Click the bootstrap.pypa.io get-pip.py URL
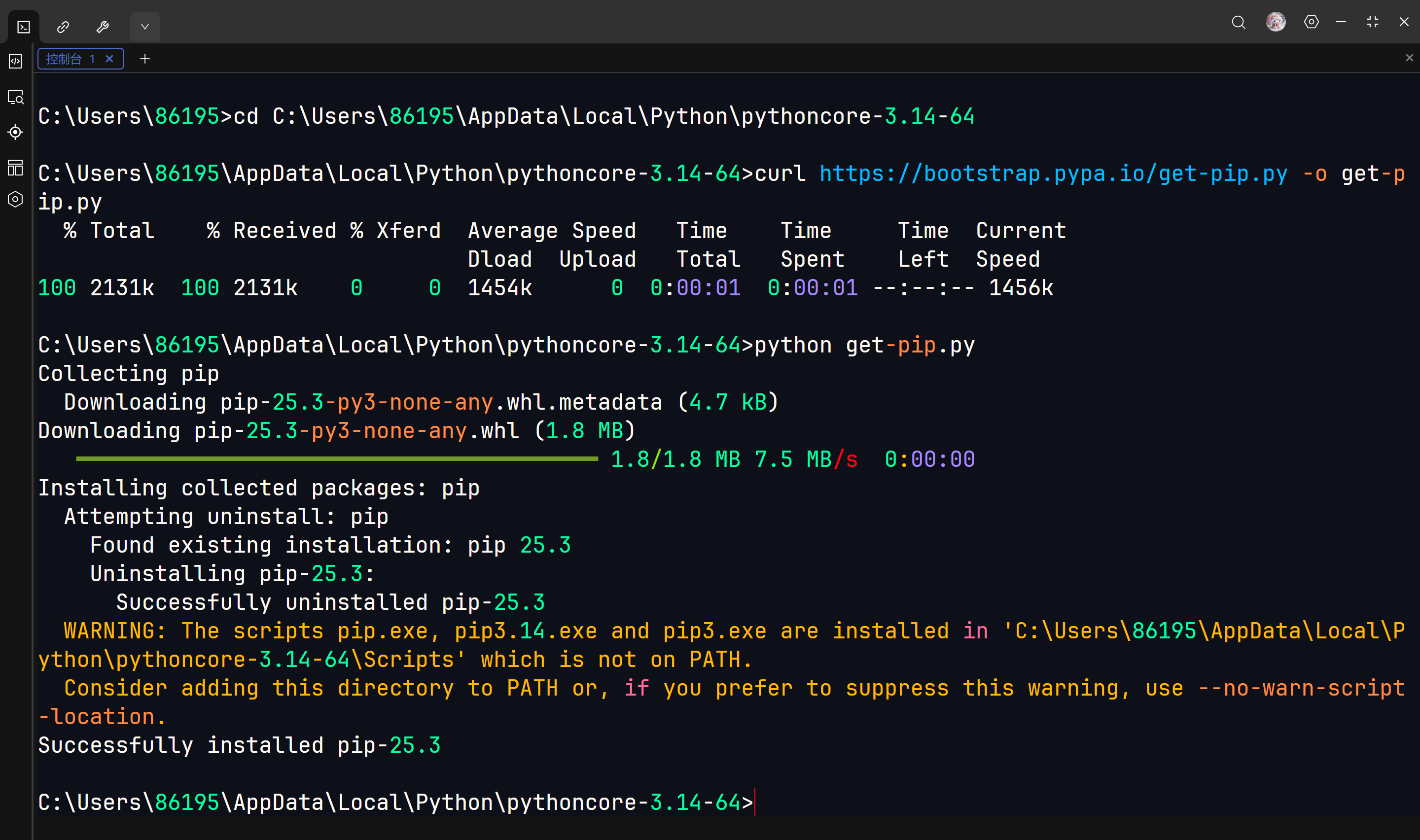1420x840 pixels. click(1053, 174)
